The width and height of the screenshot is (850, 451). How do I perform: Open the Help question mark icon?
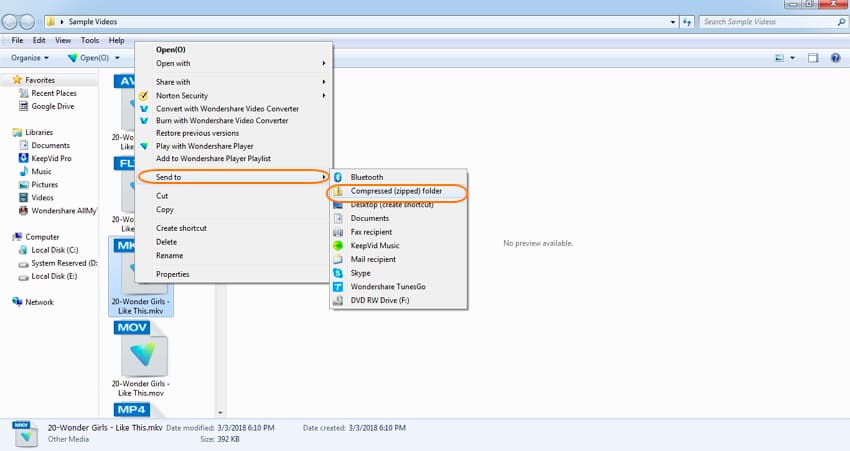(x=835, y=58)
